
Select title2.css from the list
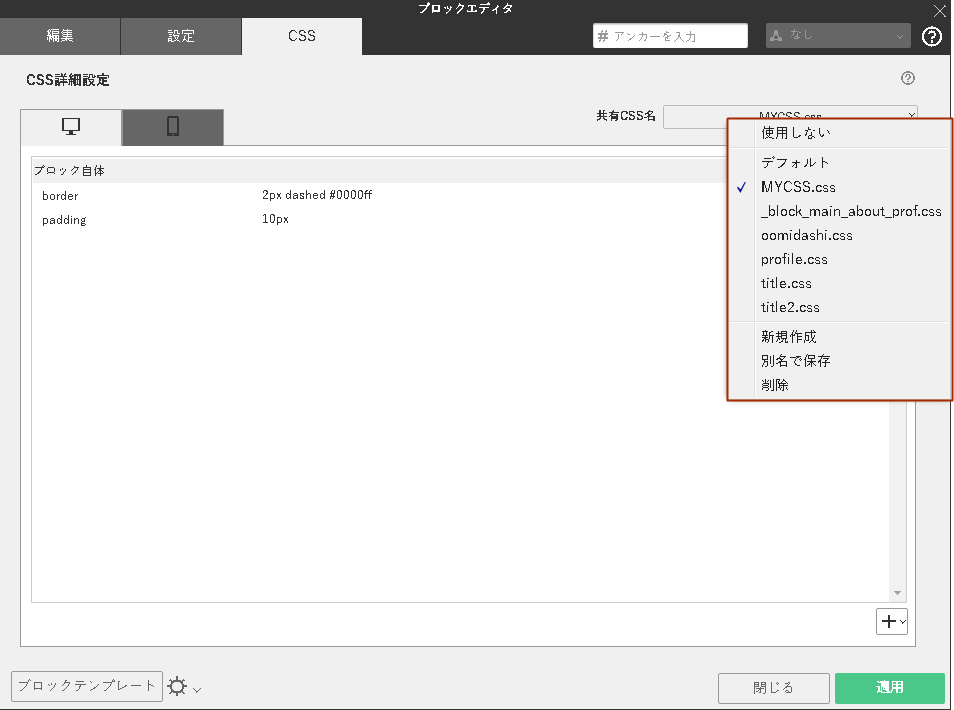(x=840, y=307)
